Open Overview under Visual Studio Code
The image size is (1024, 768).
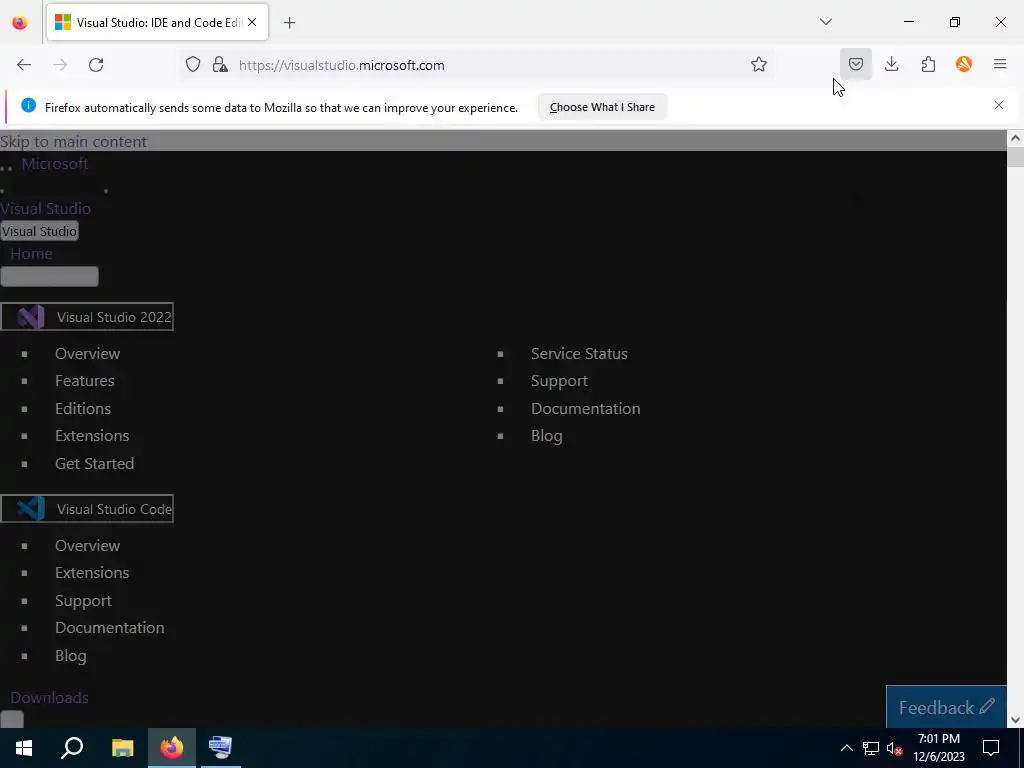(x=88, y=545)
